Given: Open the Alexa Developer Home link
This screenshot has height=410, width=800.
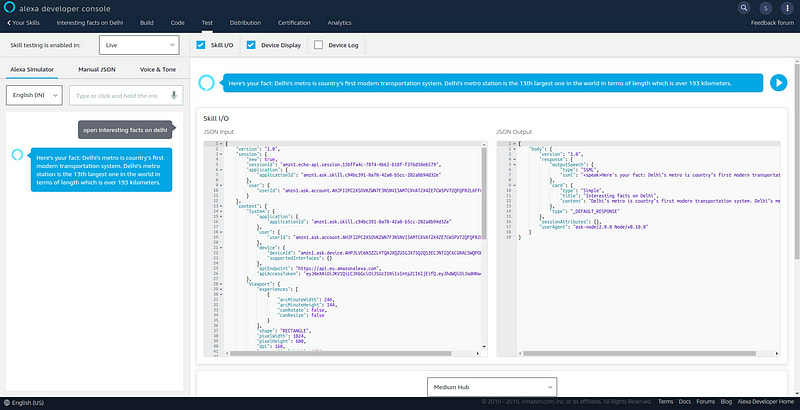Looking at the screenshot, I should coord(766,402).
